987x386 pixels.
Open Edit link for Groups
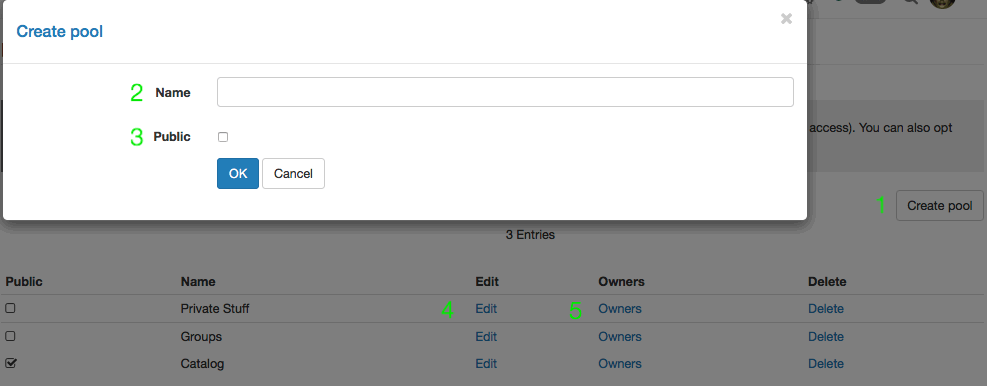(486, 336)
